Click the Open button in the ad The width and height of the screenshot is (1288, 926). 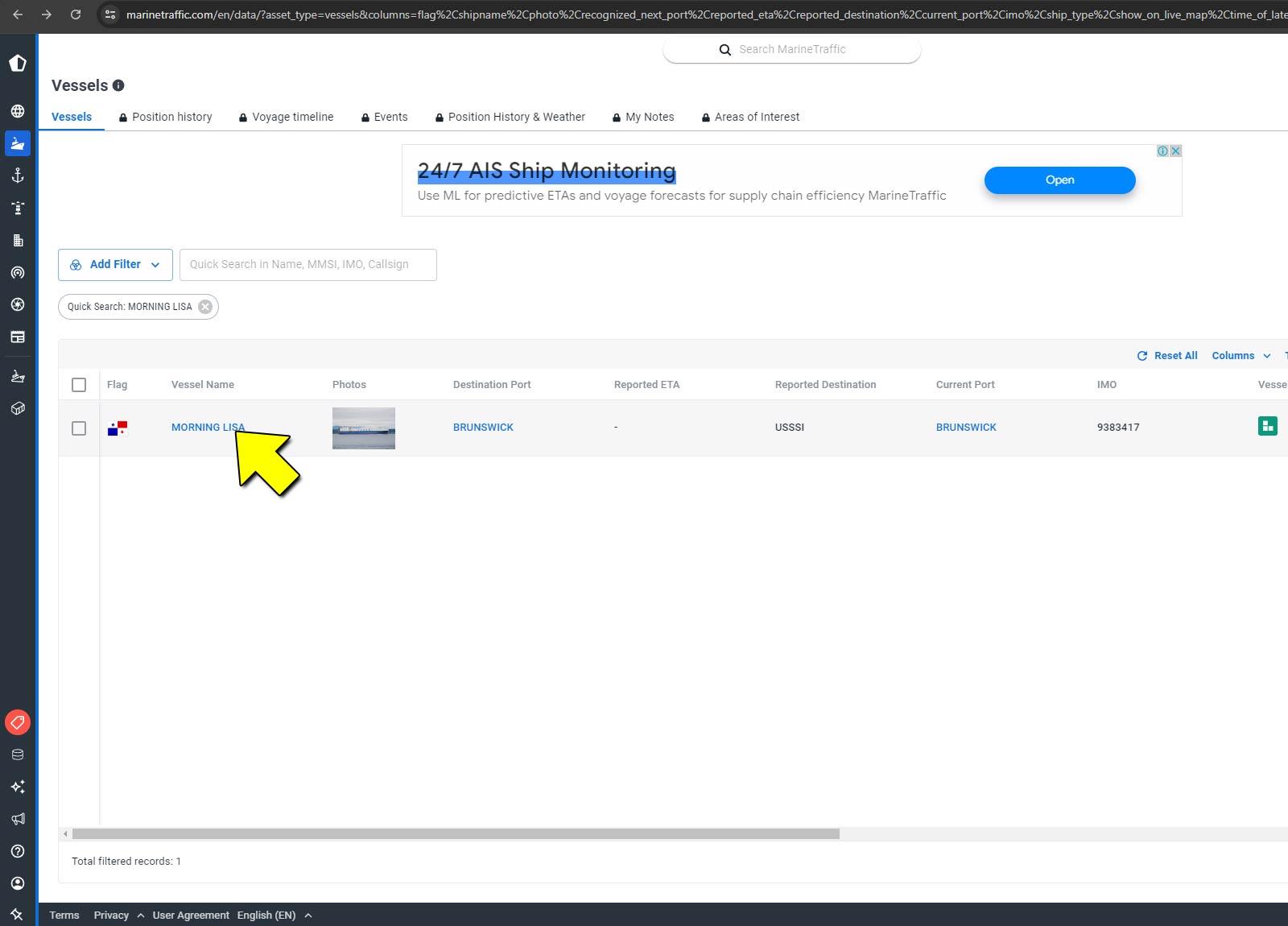[x=1059, y=180]
